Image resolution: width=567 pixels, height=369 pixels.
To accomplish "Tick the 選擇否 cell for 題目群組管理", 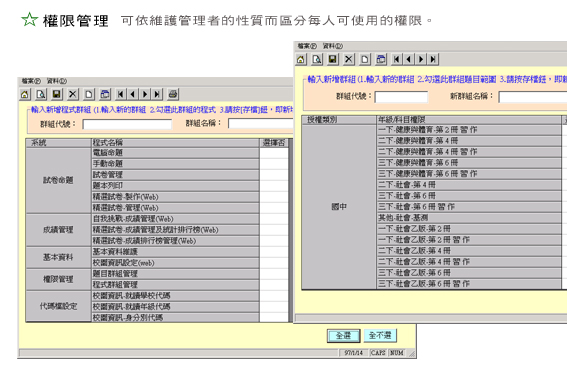I will [x=274, y=274].
